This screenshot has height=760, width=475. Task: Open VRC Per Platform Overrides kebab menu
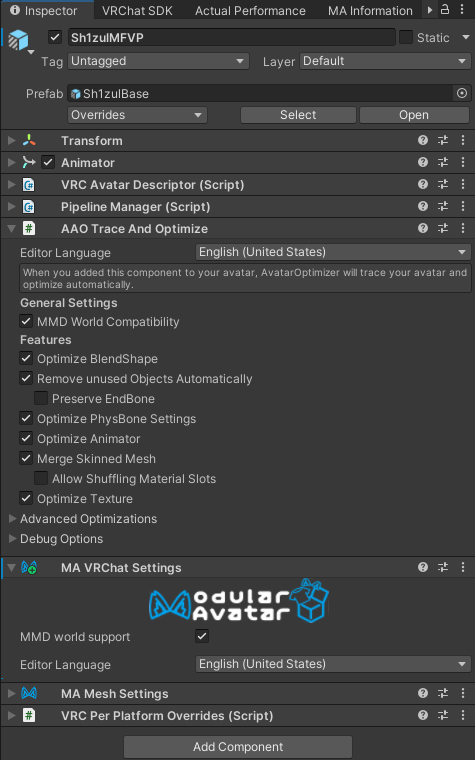point(462,715)
